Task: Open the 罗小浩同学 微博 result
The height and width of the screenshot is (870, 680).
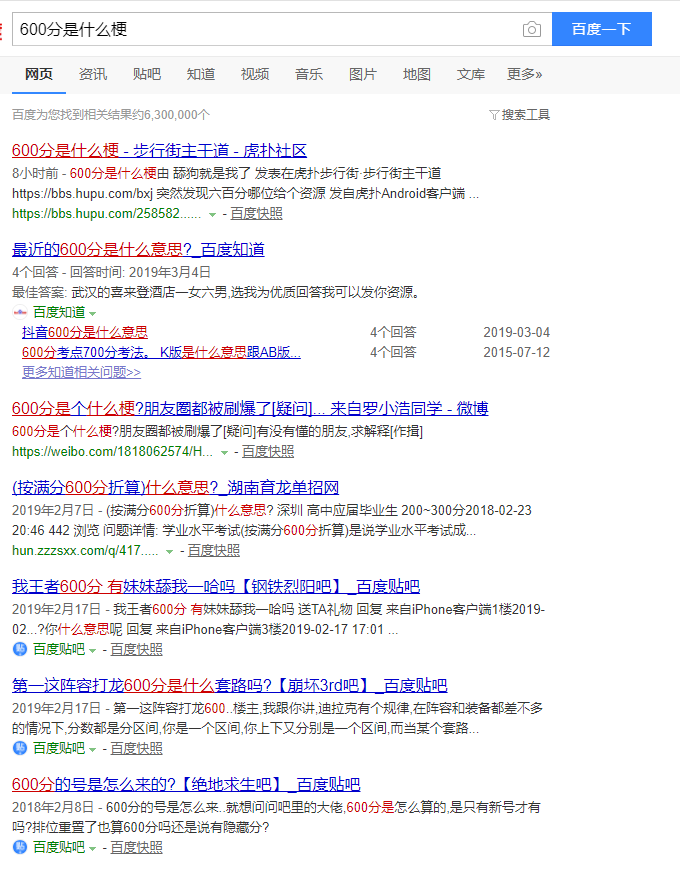Action: click(x=250, y=409)
